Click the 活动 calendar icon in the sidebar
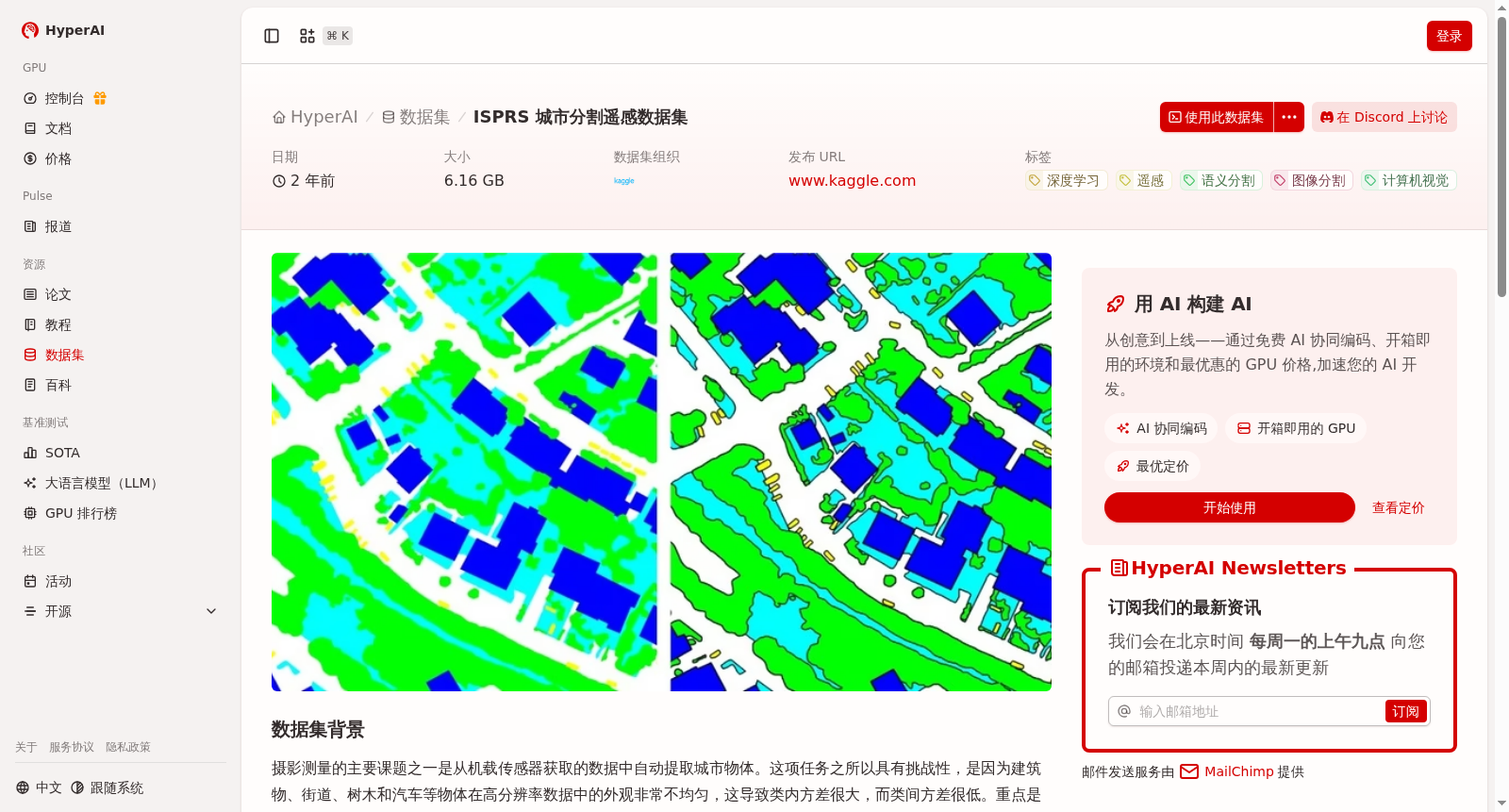This screenshot has height=812, width=1509. point(30,581)
